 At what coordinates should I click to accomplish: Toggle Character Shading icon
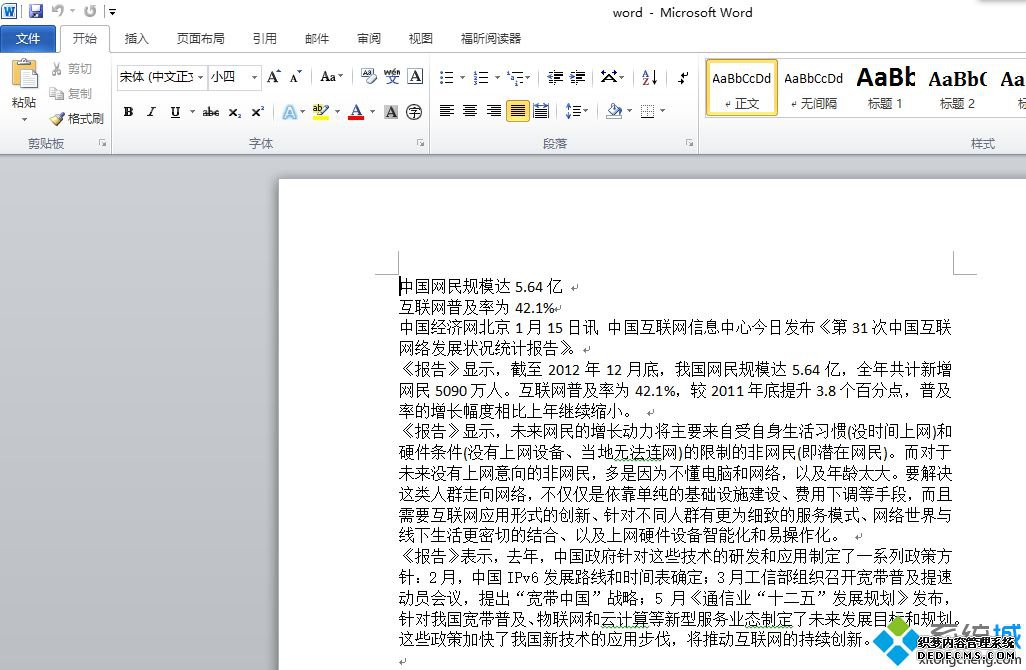pyautogui.click(x=391, y=112)
